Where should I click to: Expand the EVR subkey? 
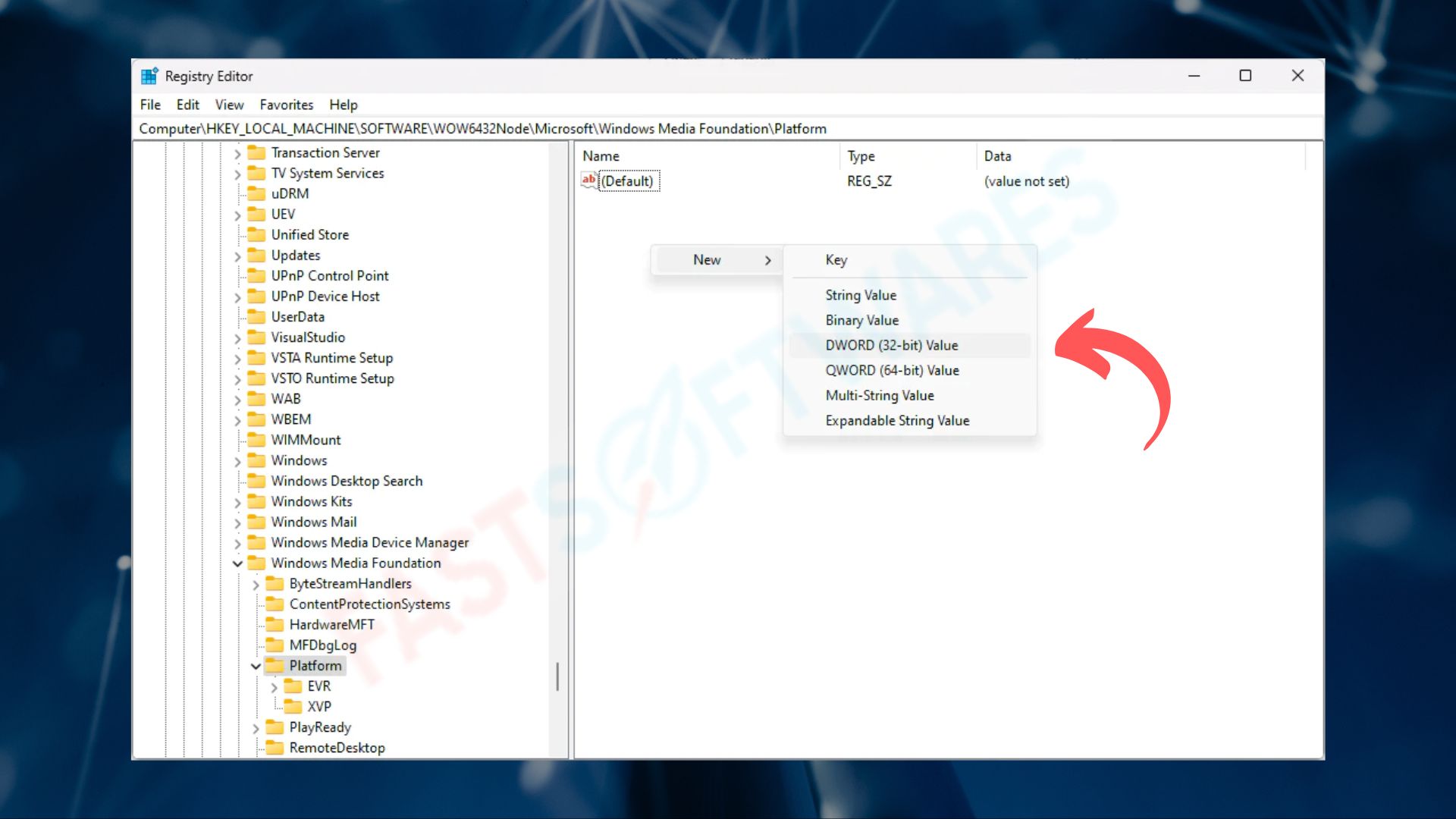point(274,687)
